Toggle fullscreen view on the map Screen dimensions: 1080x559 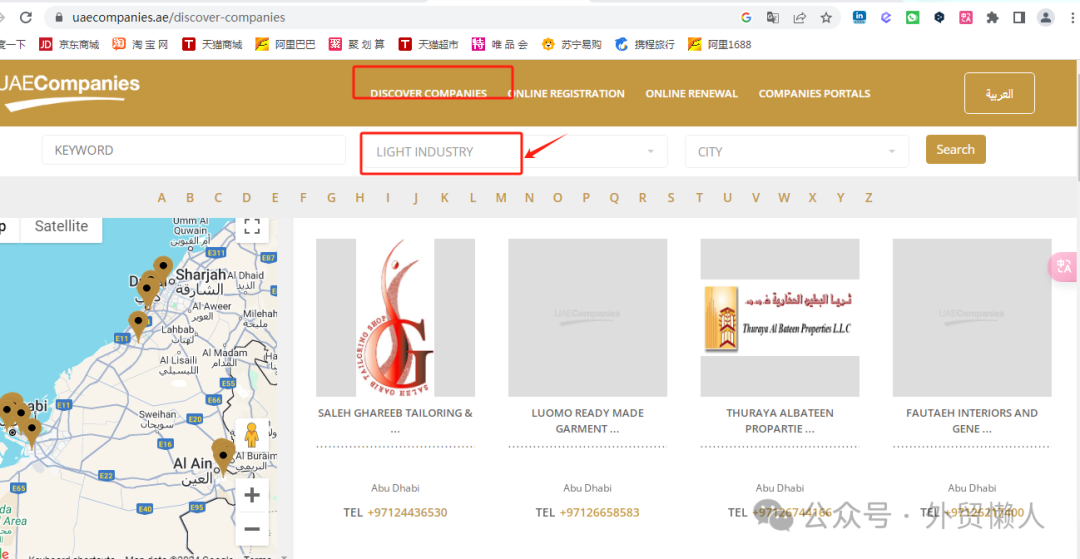coord(251,226)
